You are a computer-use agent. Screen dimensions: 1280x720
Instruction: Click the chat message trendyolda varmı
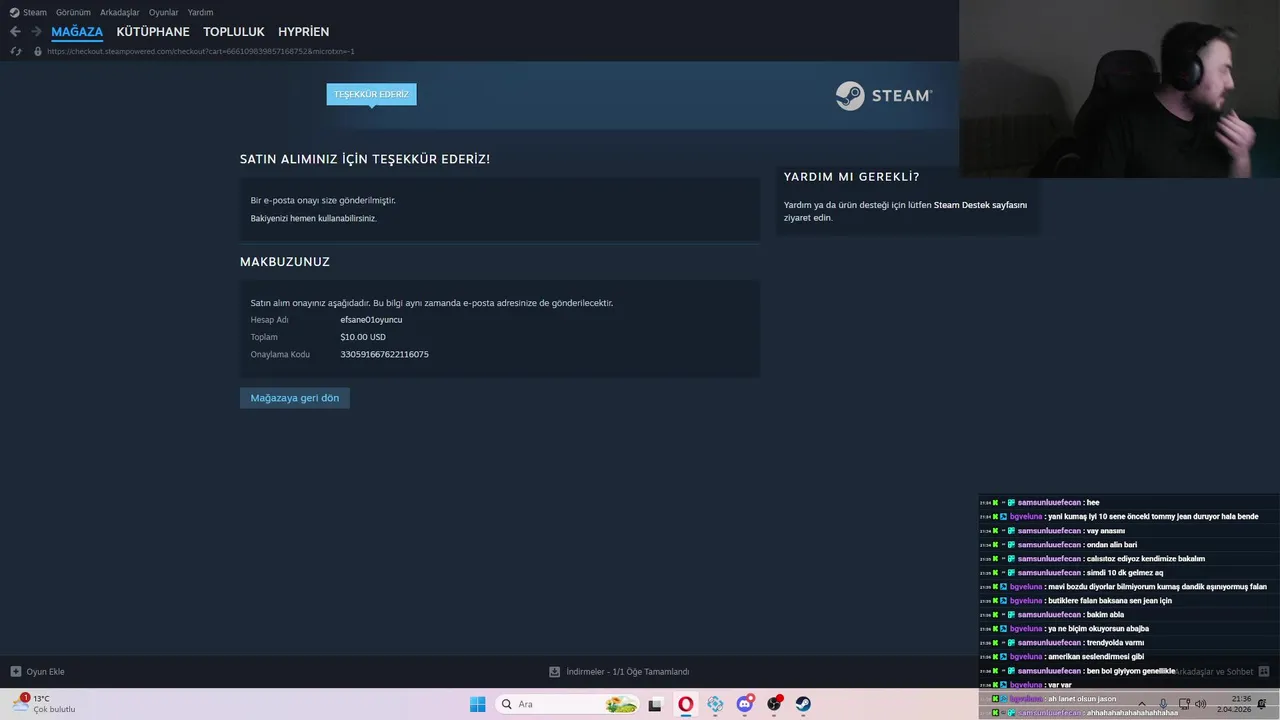point(1115,643)
